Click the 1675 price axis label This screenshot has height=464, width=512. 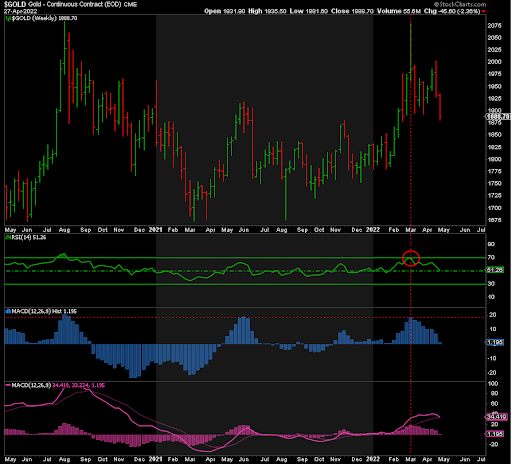tap(494, 220)
